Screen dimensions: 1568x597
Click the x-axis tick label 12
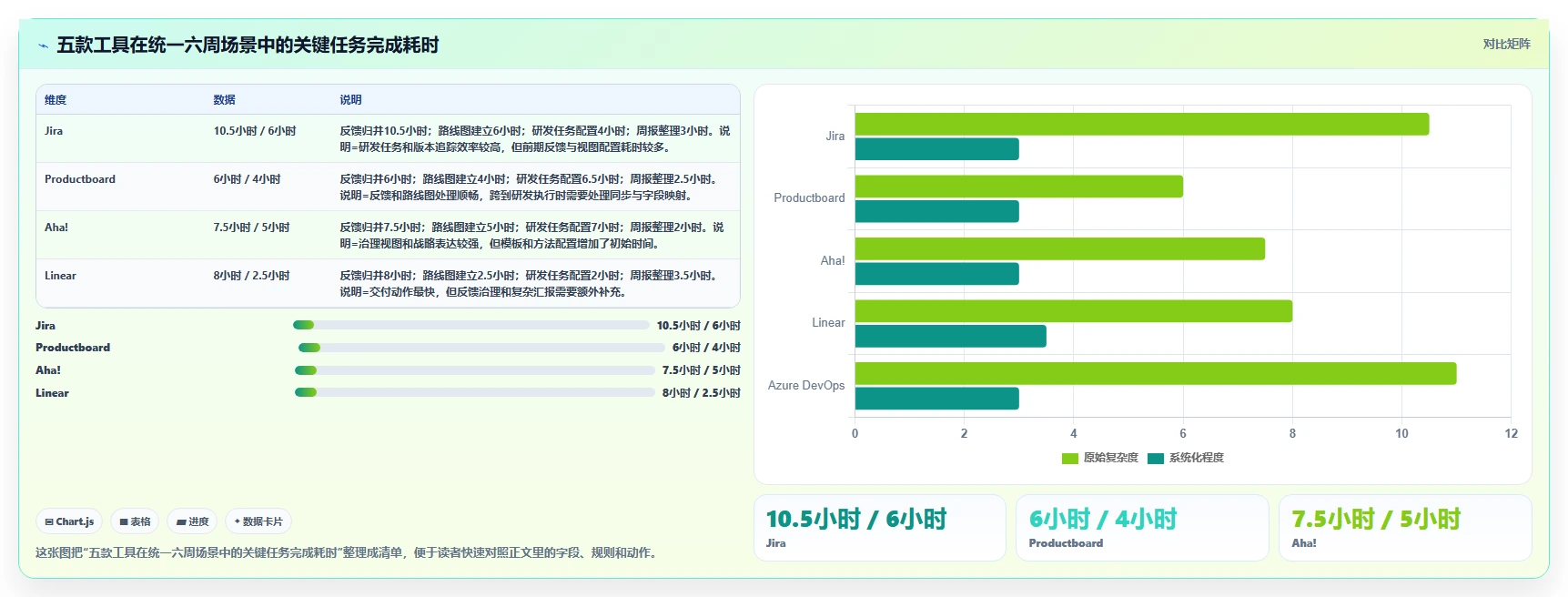point(1511,434)
